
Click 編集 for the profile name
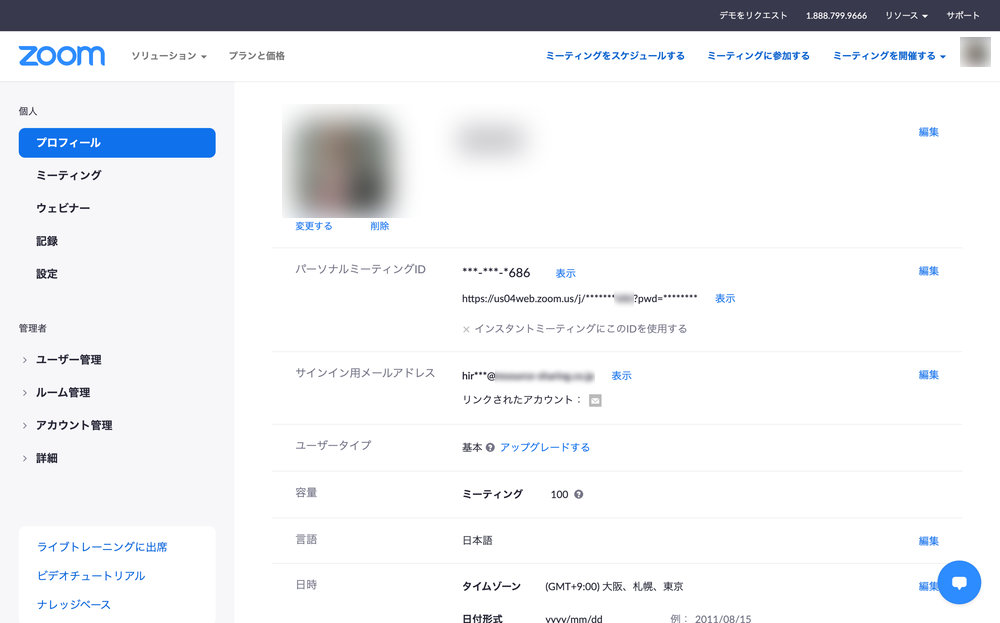[929, 132]
